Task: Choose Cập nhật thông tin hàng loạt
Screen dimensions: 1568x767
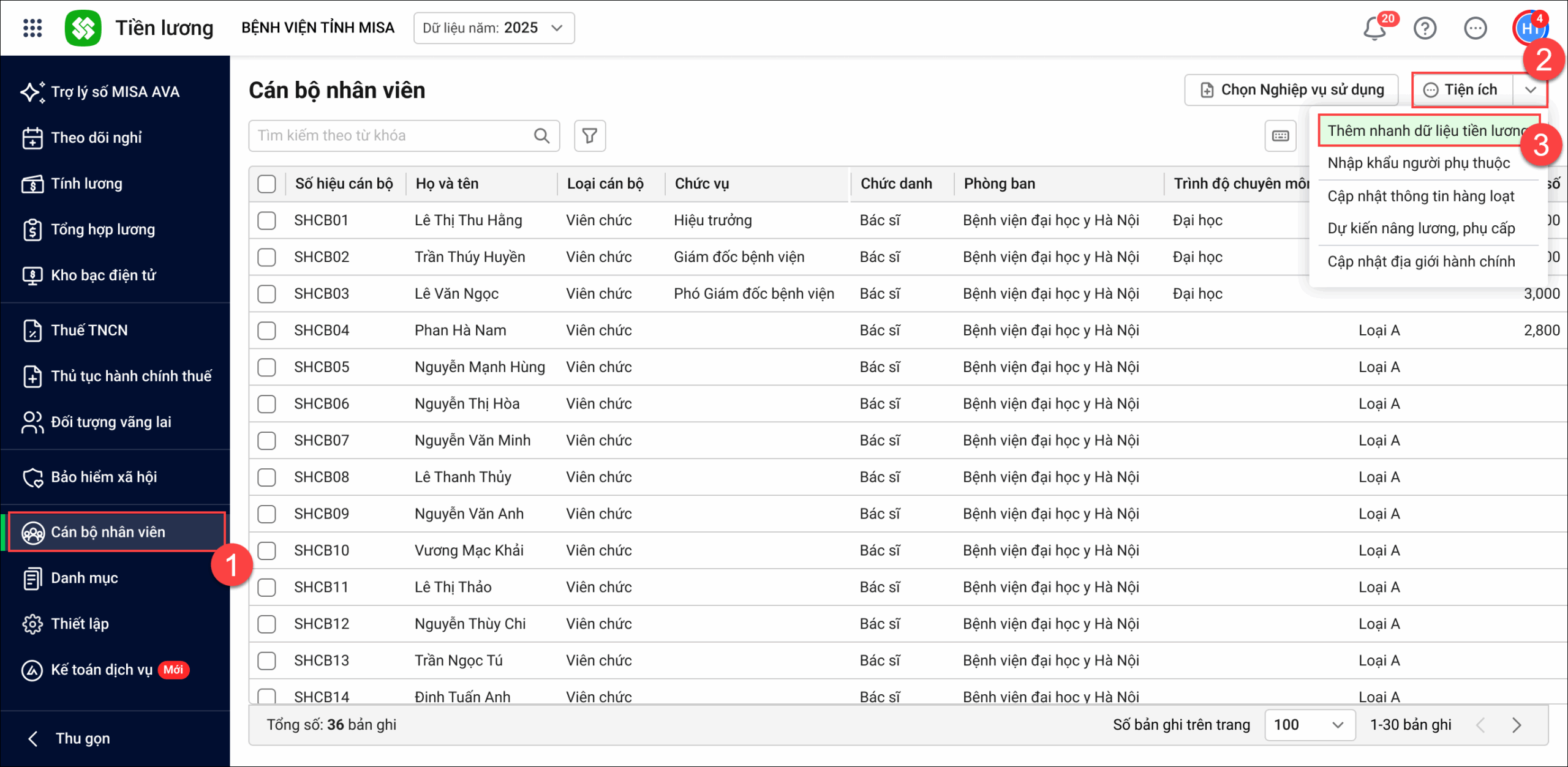Action: pos(1420,196)
